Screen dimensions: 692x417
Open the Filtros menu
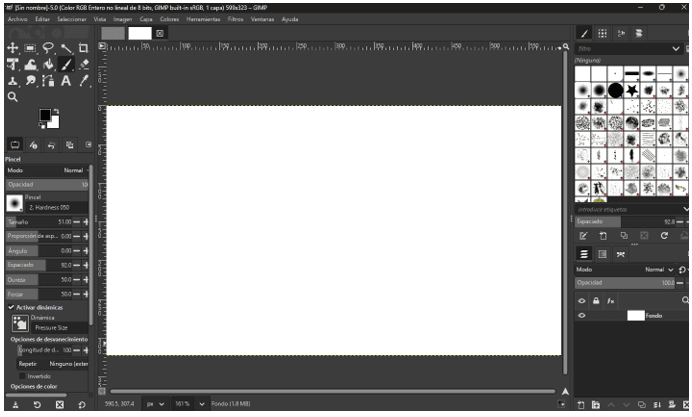236,19
